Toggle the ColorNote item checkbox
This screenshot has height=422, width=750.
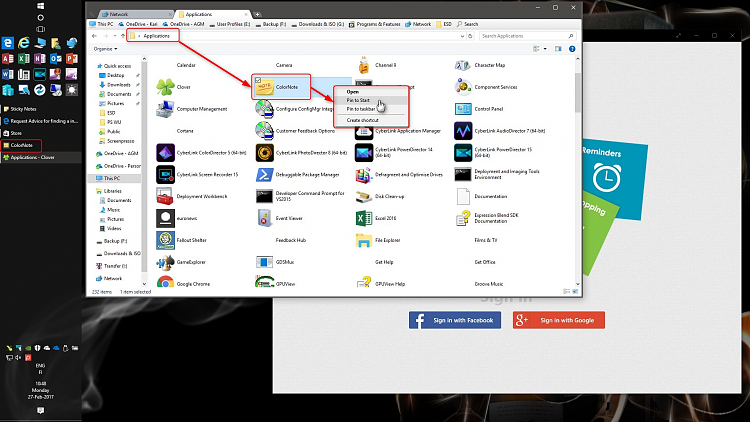tap(258, 80)
